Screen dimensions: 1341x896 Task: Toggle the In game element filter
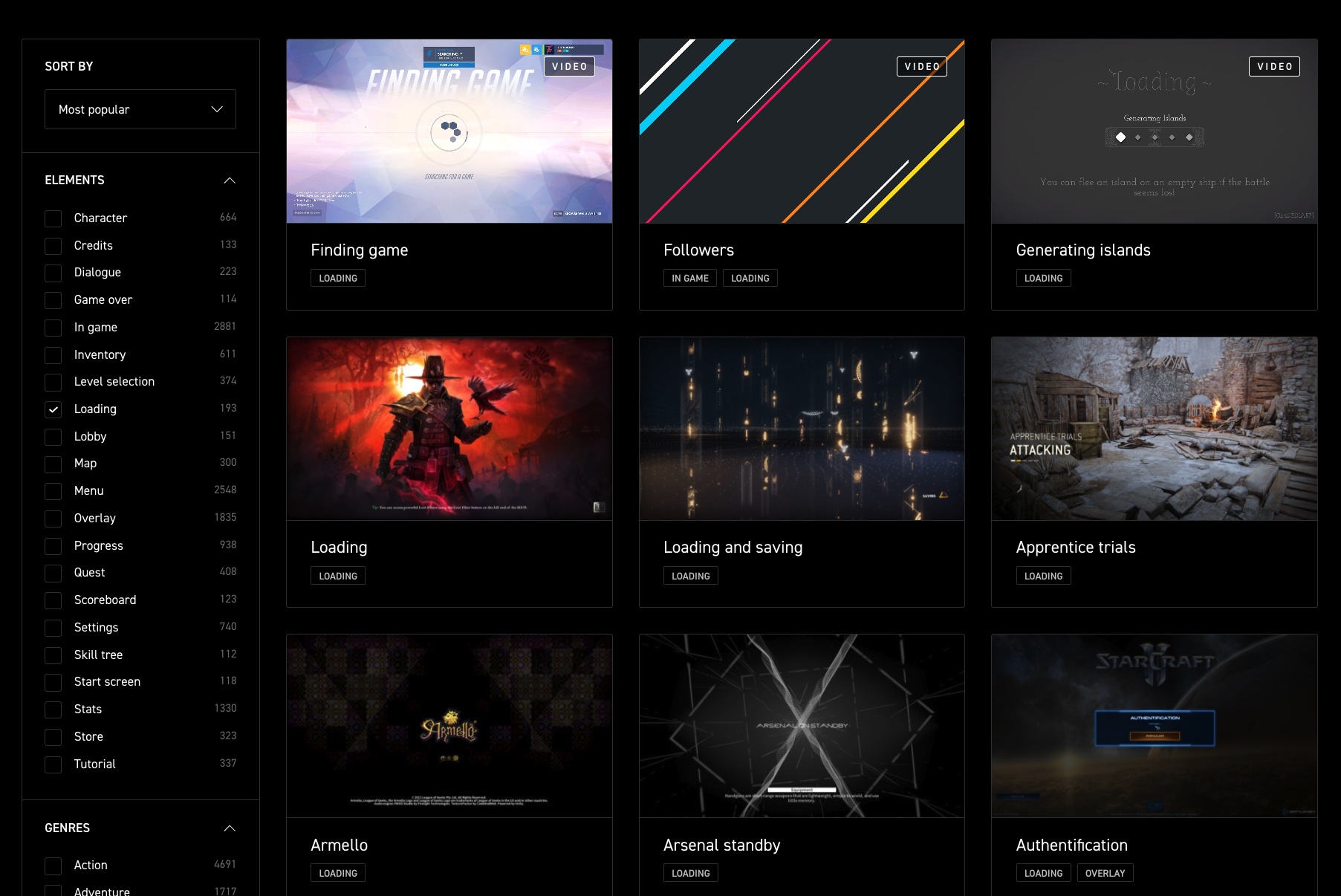click(x=53, y=328)
